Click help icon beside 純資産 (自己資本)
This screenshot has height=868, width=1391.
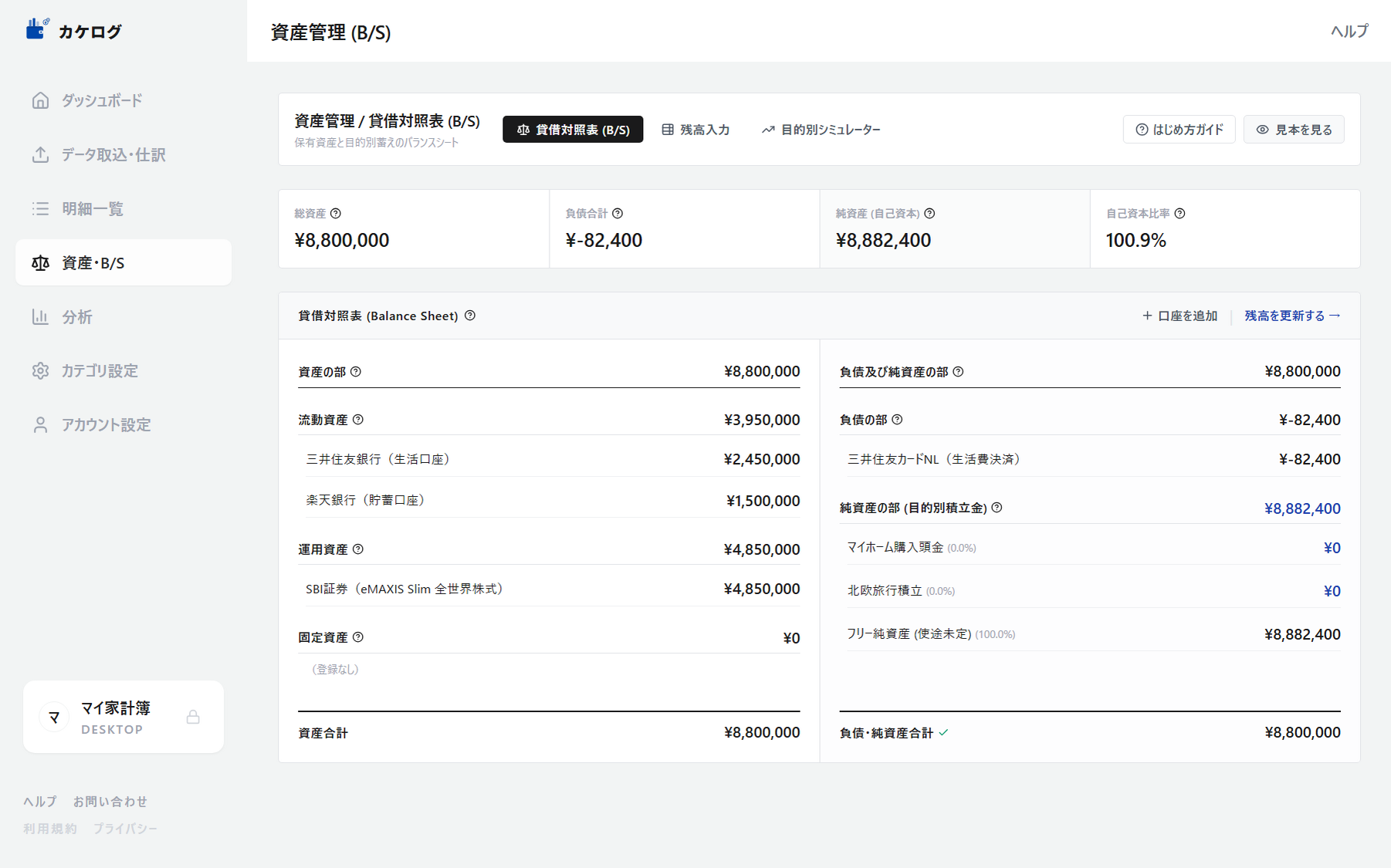pos(929,214)
